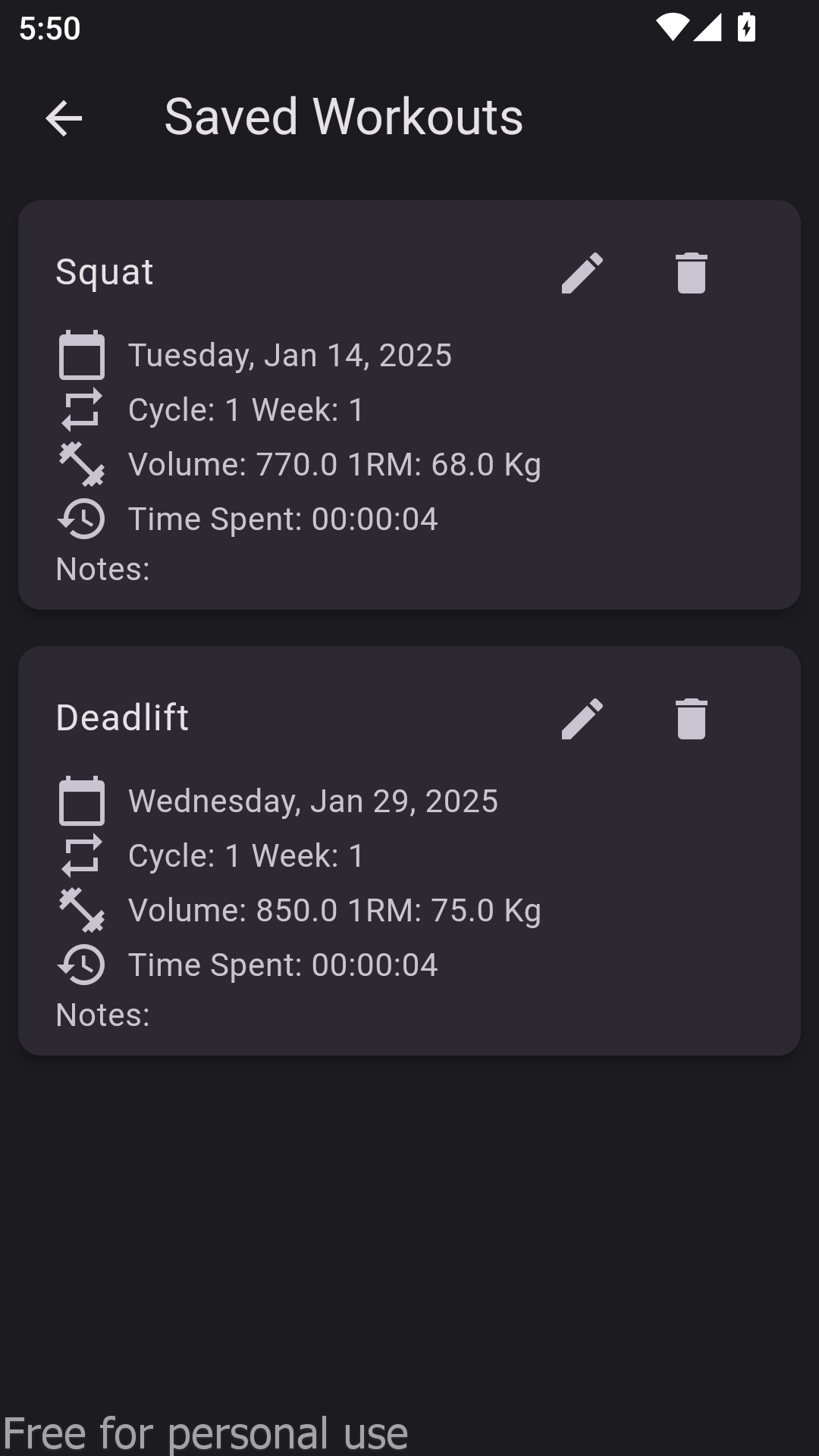819x1456 pixels.
Task: Select the Tuesday, Jan 14, 2025 date
Action: [x=290, y=355]
